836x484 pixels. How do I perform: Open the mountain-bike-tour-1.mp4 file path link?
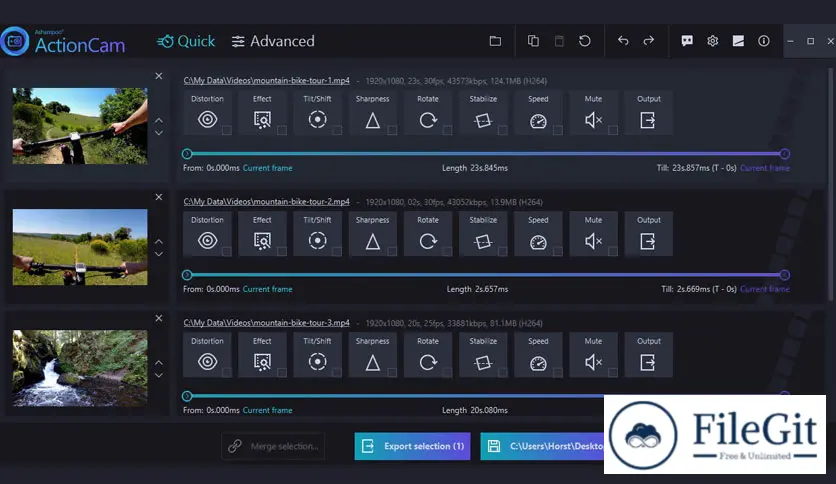point(267,80)
